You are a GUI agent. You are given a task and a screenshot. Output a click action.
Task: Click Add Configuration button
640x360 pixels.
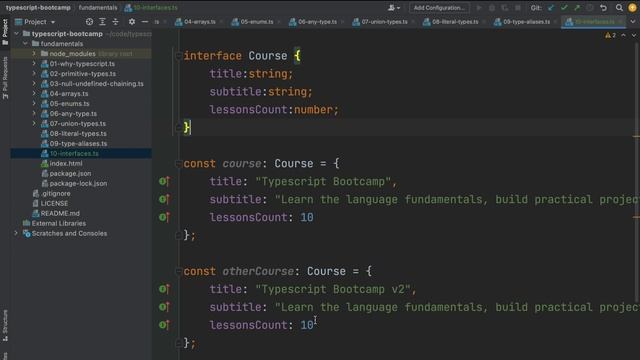(439, 8)
